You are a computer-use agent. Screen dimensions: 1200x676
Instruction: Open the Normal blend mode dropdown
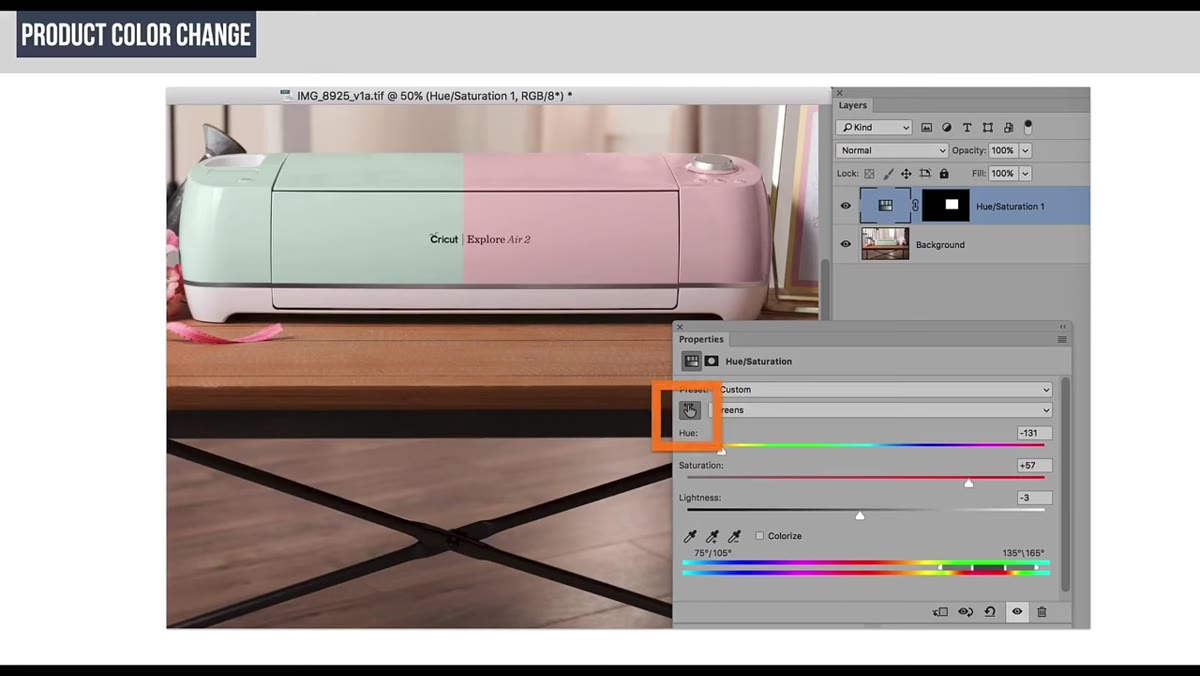(892, 150)
